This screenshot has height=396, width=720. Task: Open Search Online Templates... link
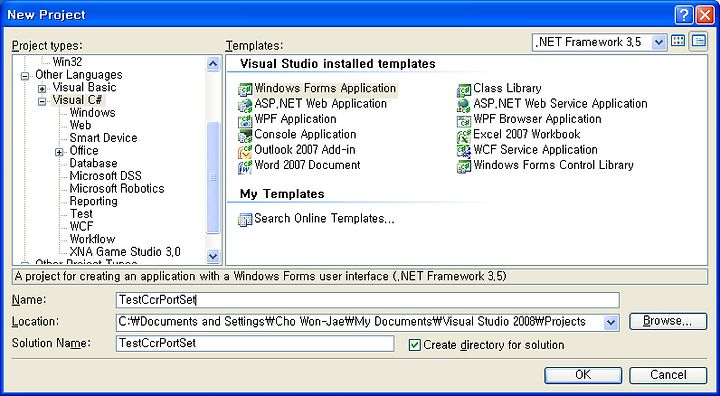tap(324, 219)
